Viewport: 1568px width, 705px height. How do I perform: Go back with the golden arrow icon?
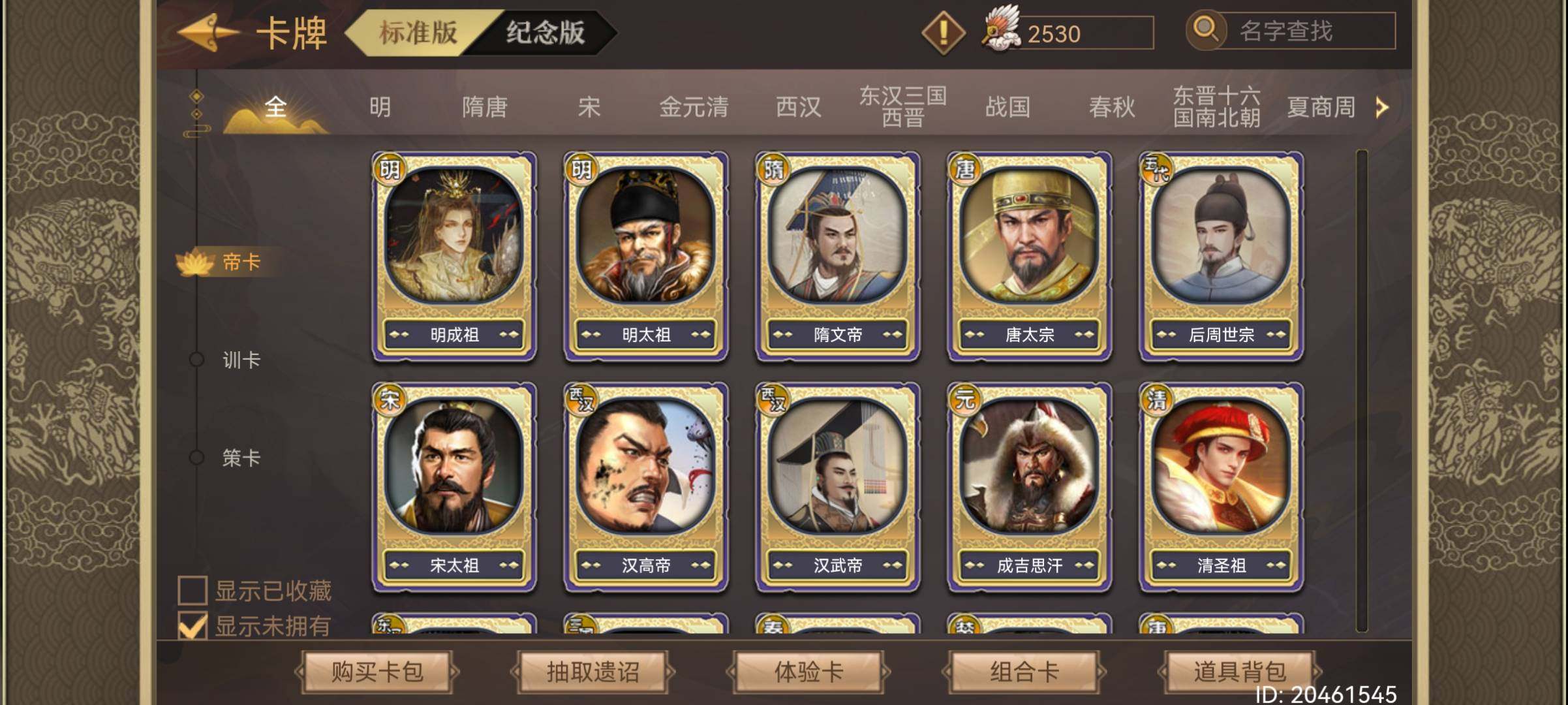(x=208, y=33)
